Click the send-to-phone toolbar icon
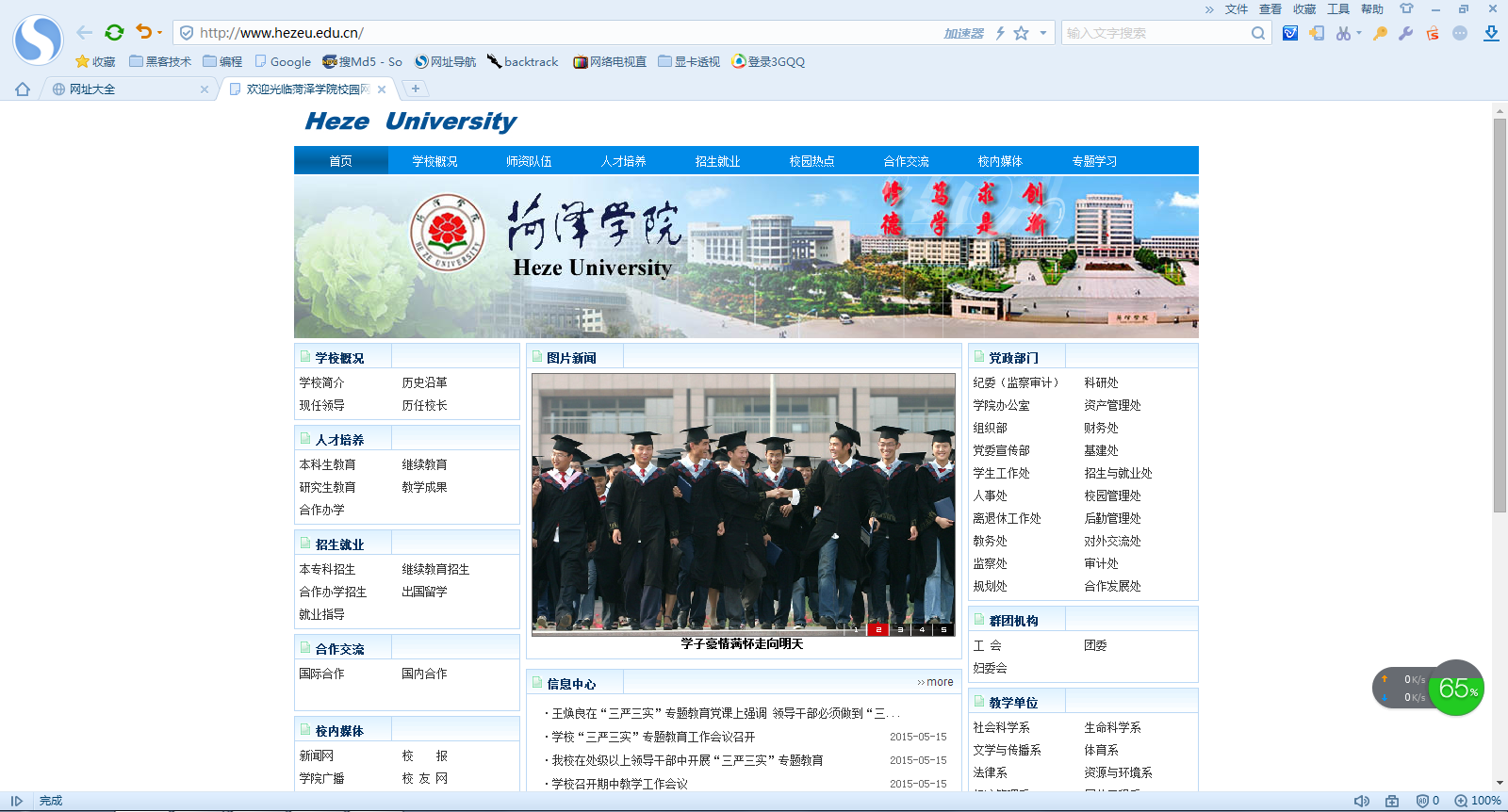Screen dimensions: 1508x812 coord(1317,33)
